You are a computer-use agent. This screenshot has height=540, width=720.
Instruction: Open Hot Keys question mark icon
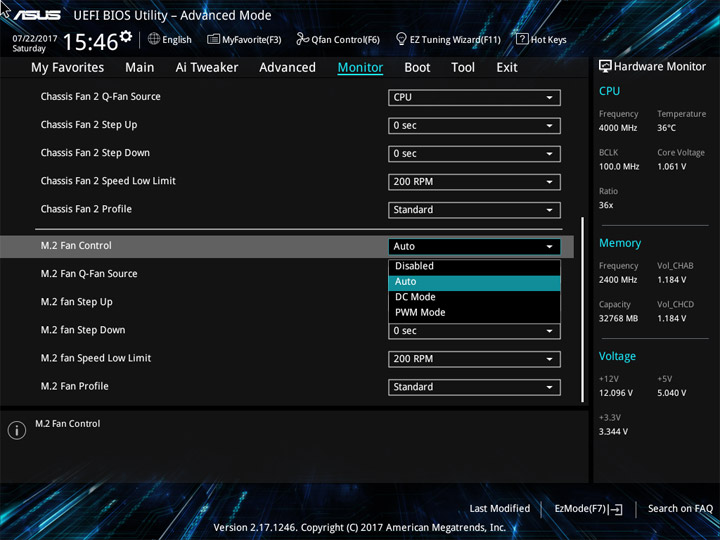point(522,39)
